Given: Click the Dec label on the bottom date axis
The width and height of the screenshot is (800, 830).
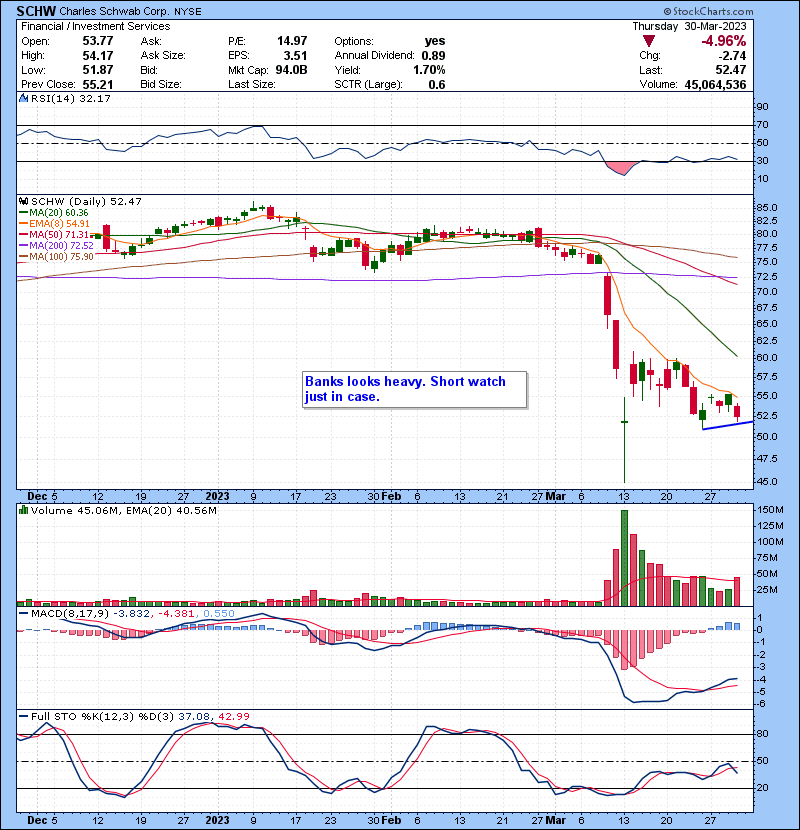Looking at the screenshot, I should pyautogui.click(x=37, y=820).
